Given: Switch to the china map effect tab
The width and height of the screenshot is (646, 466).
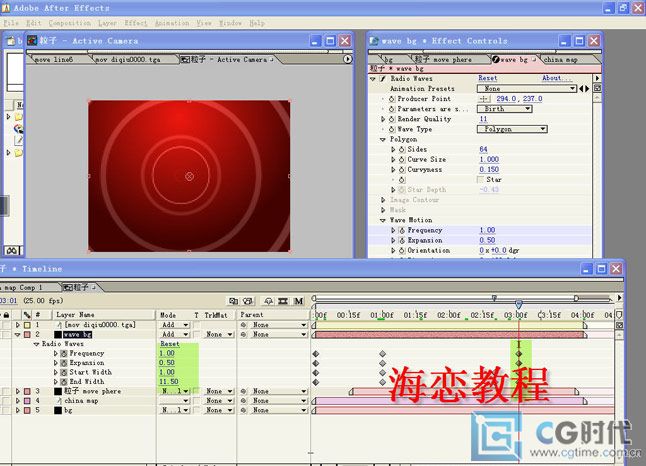Looking at the screenshot, I should click(560, 59).
